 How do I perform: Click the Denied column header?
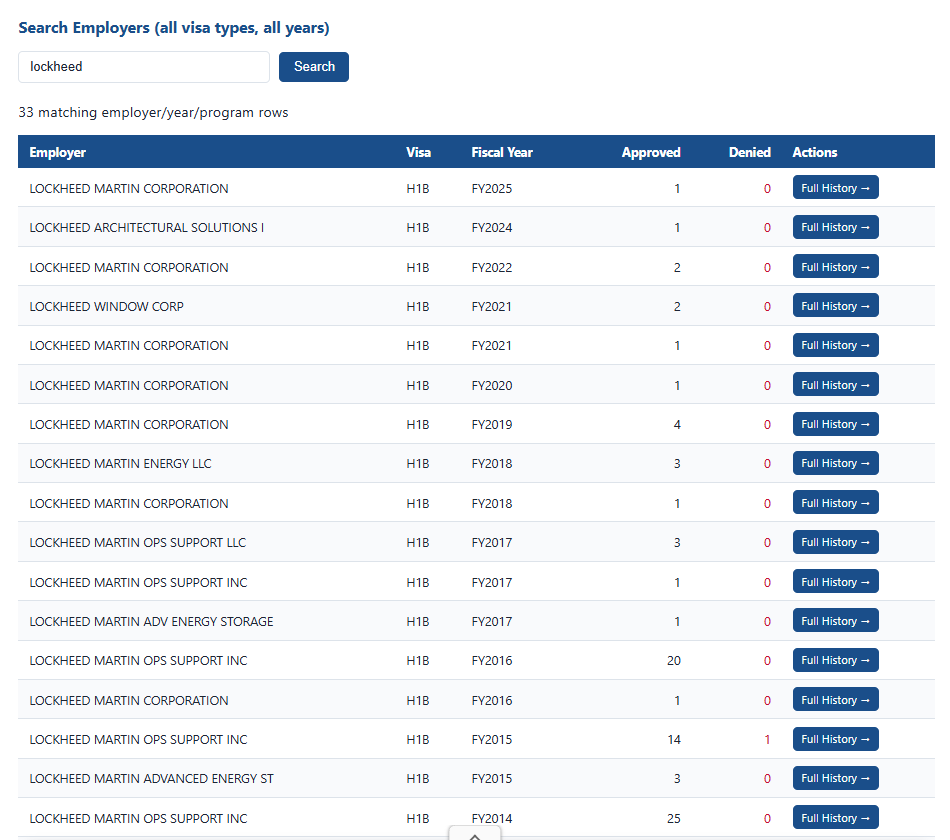point(749,152)
